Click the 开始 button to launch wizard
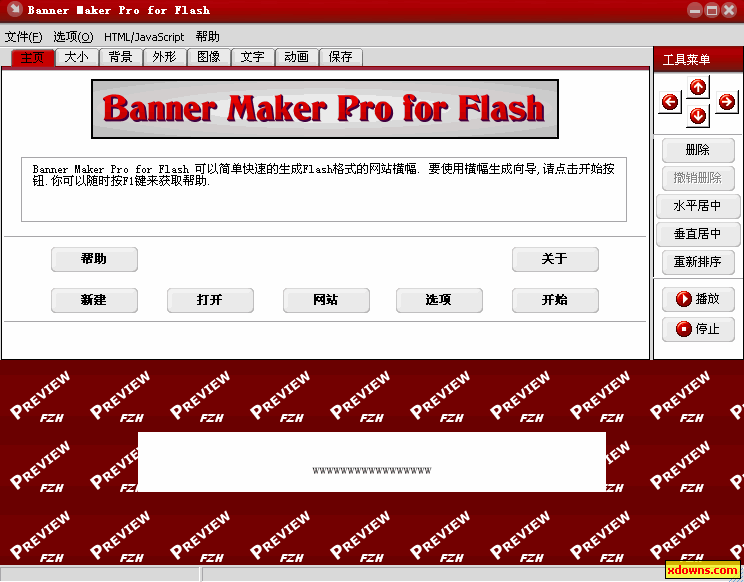The image size is (744, 582). pyautogui.click(x=555, y=300)
